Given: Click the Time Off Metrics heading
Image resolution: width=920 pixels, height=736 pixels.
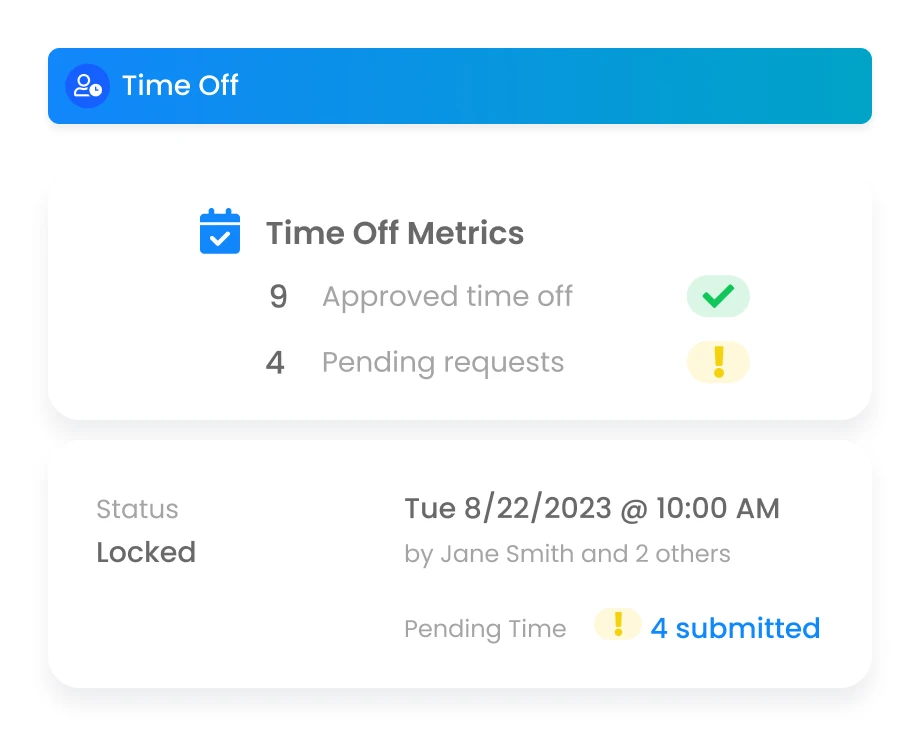Looking at the screenshot, I should pos(395,233).
